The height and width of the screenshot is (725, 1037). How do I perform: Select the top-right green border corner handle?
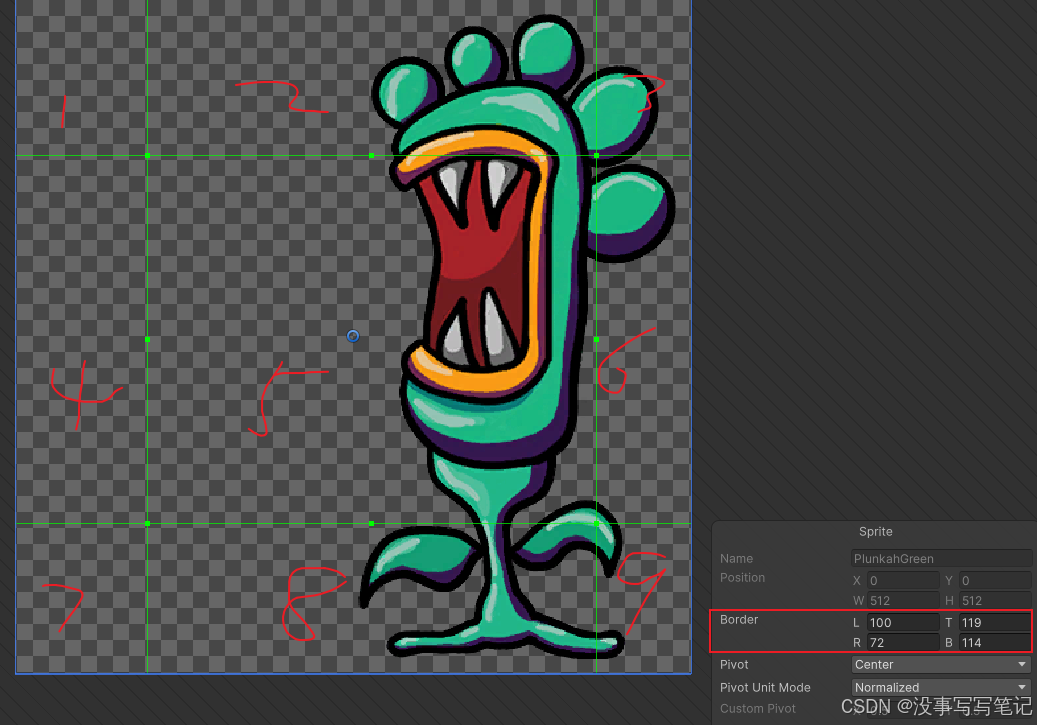597,155
